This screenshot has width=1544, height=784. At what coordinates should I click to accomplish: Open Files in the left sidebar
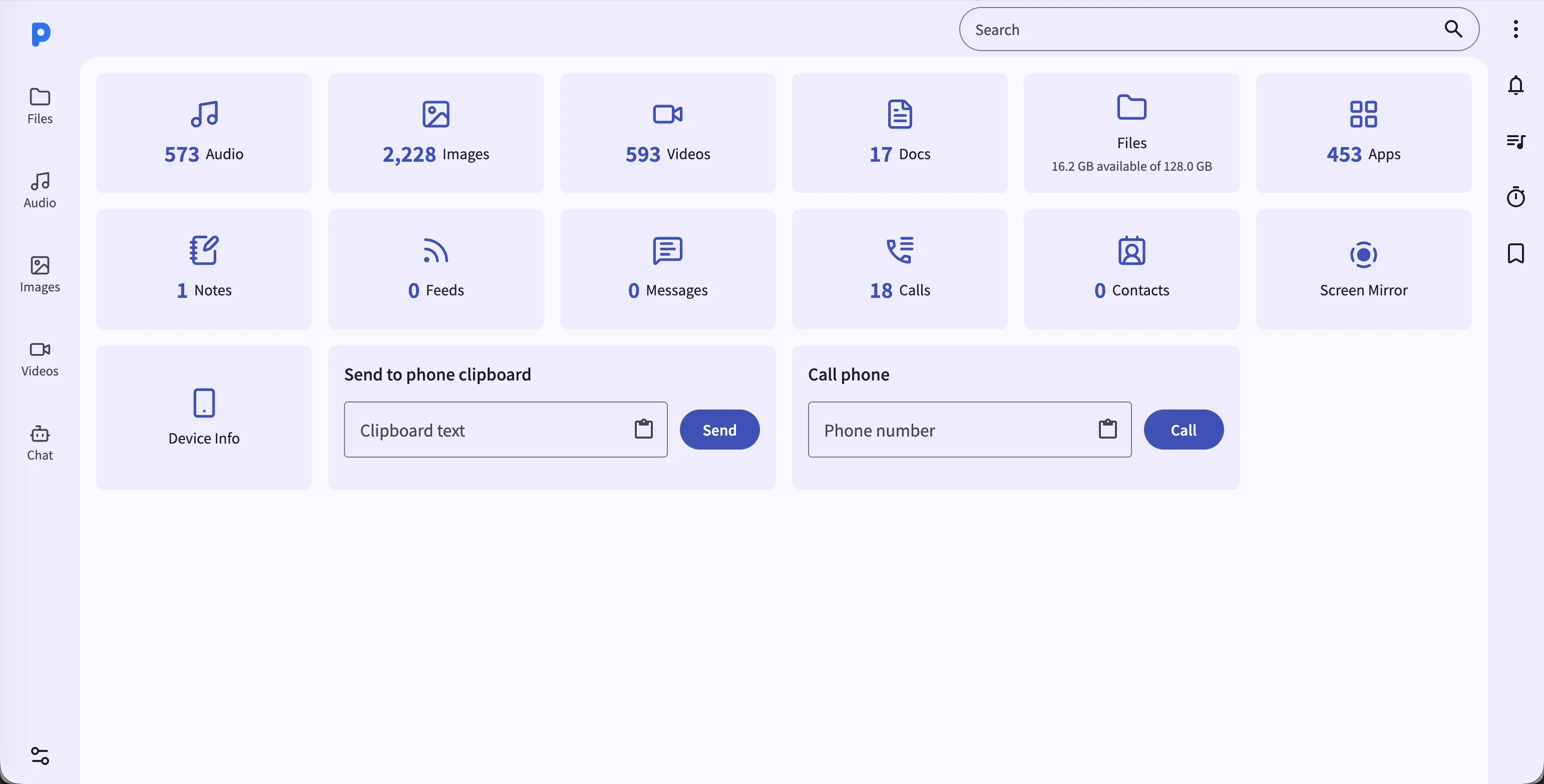click(40, 106)
